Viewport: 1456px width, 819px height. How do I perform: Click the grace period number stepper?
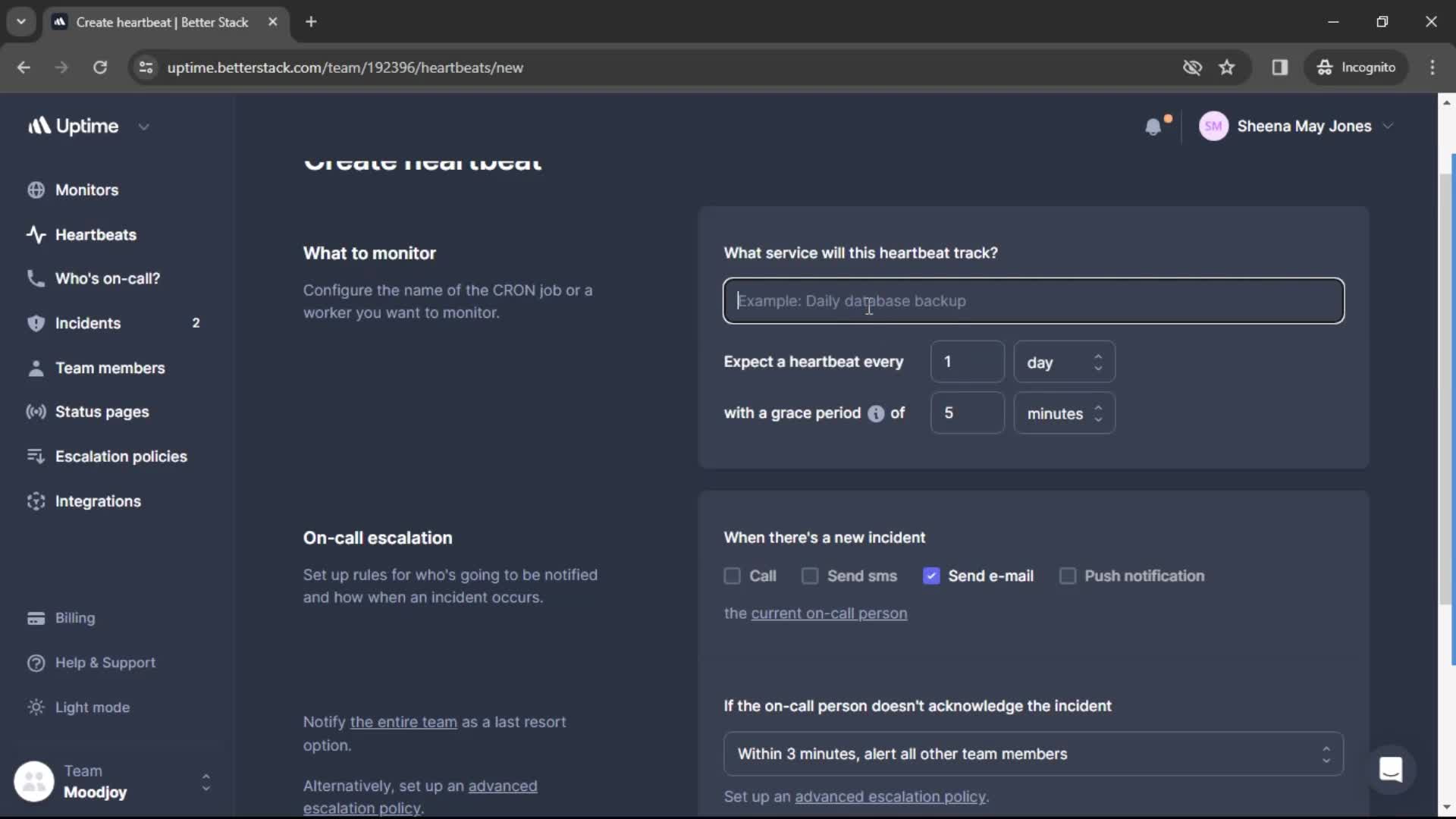coord(966,413)
